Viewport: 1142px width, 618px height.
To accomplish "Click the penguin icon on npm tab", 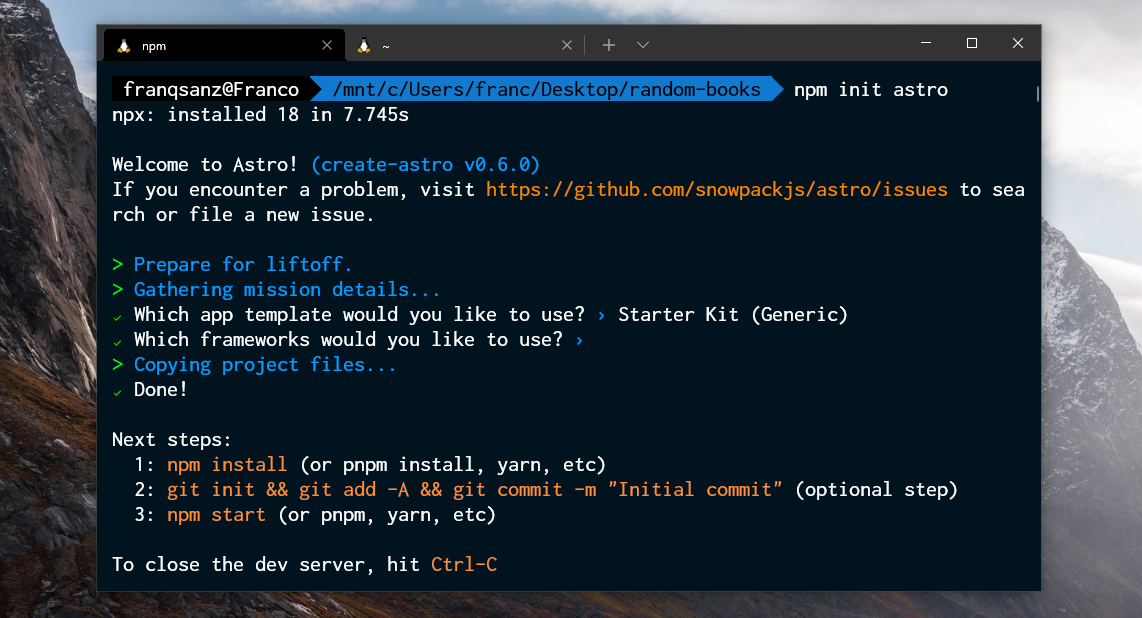I will tap(124, 45).
